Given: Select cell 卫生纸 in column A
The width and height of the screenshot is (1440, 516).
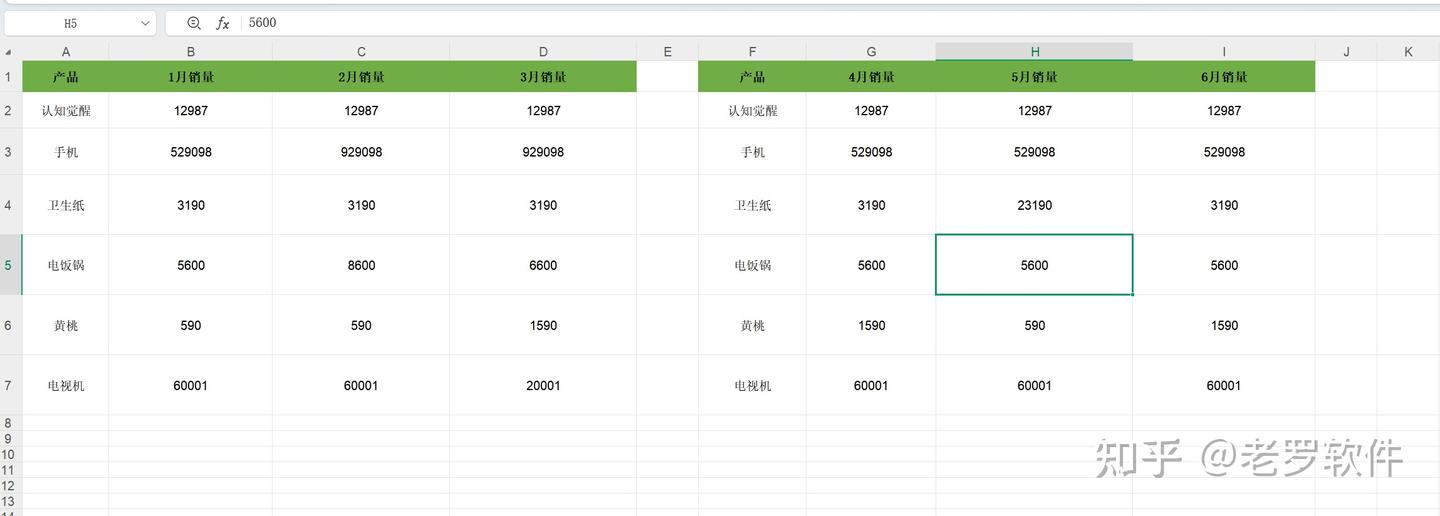Looking at the screenshot, I should point(66,205).
